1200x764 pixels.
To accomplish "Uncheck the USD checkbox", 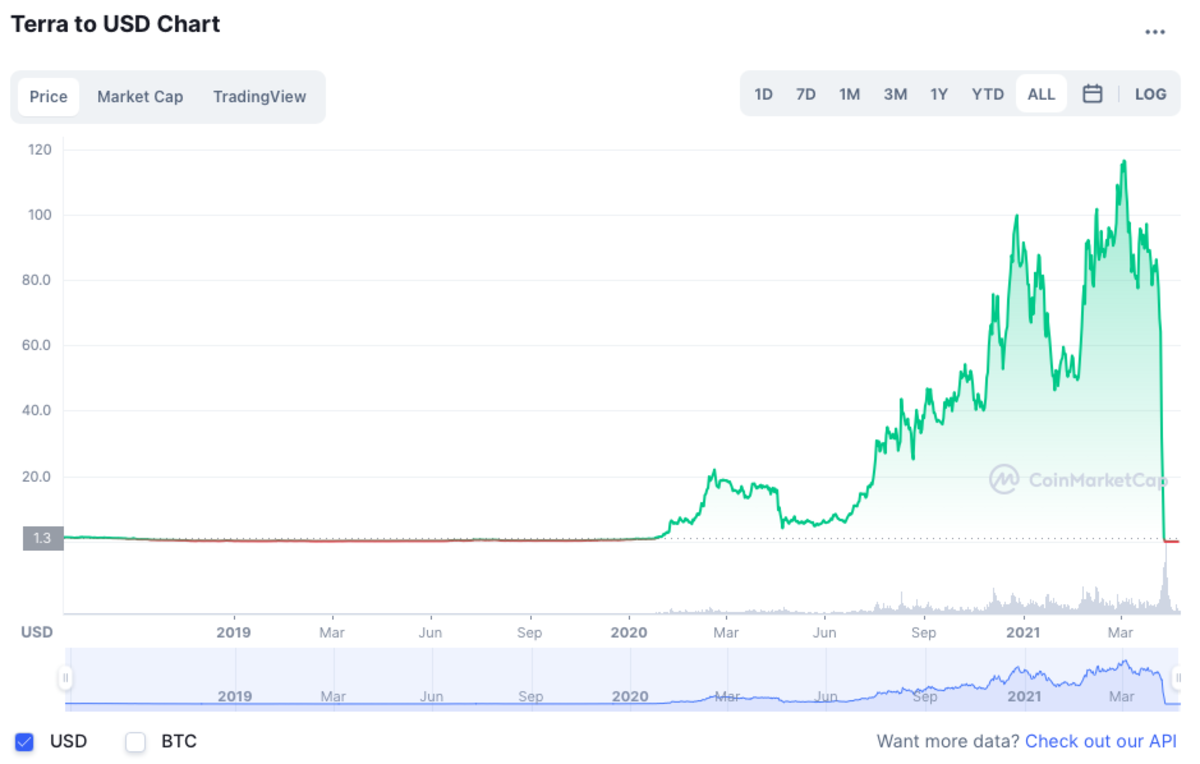I will pos(25,742).
